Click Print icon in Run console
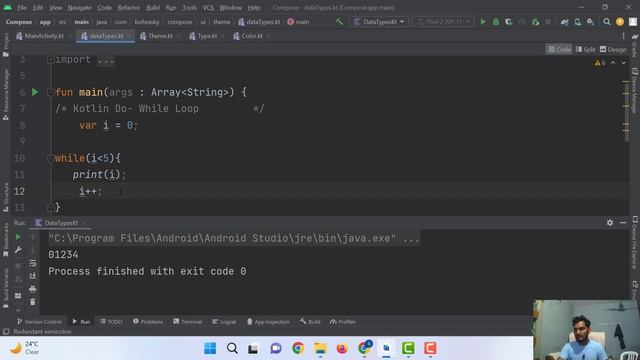The width and height of the screenshot is (640, 360). click(x=33, y=289)
